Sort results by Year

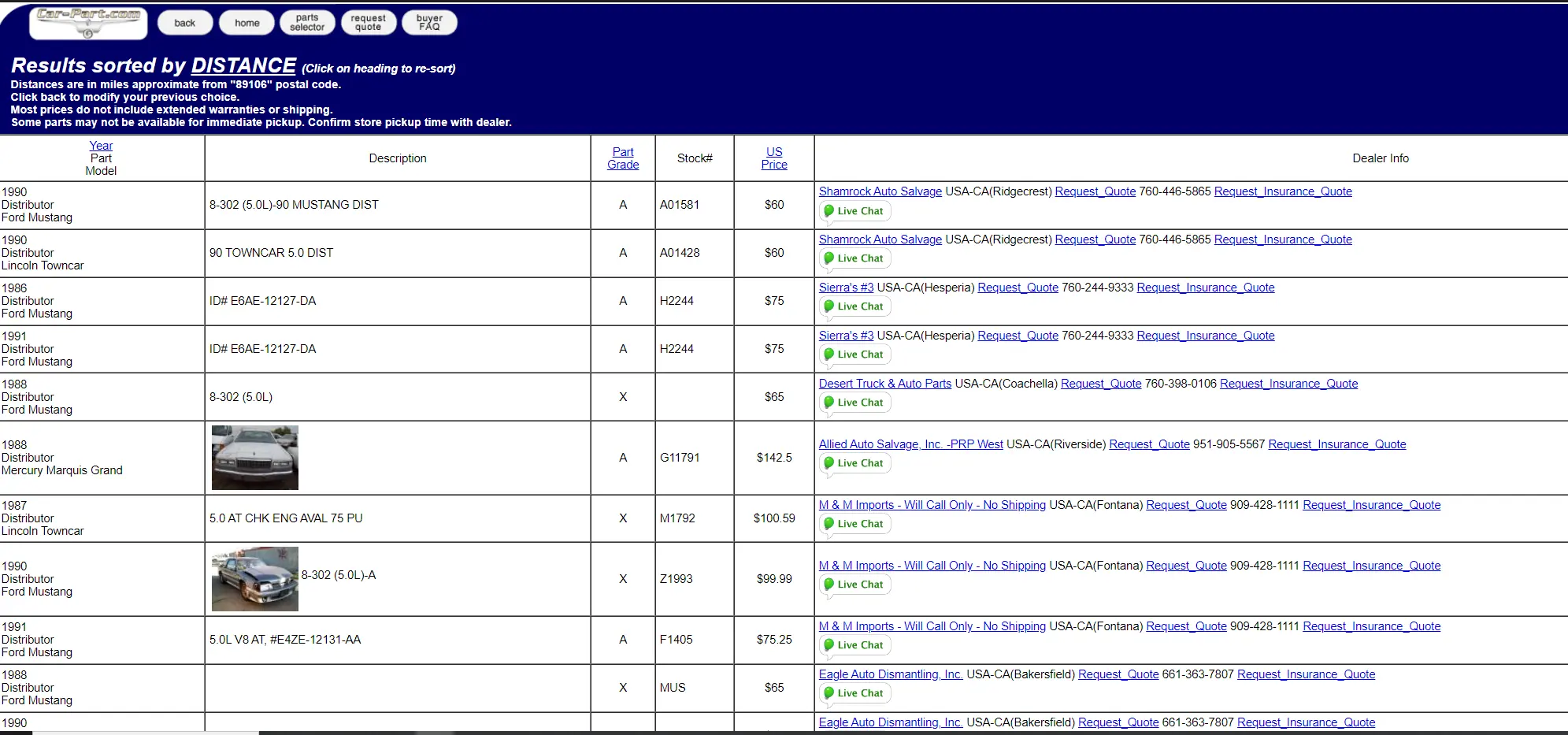pyautogui.click(x=101, y=146)
